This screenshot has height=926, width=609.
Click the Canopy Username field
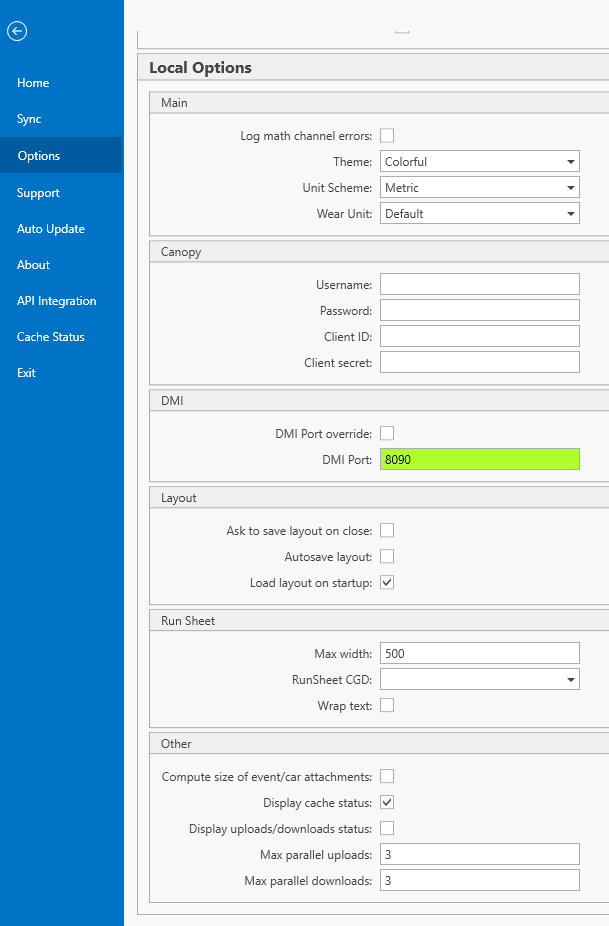[479, 285]
